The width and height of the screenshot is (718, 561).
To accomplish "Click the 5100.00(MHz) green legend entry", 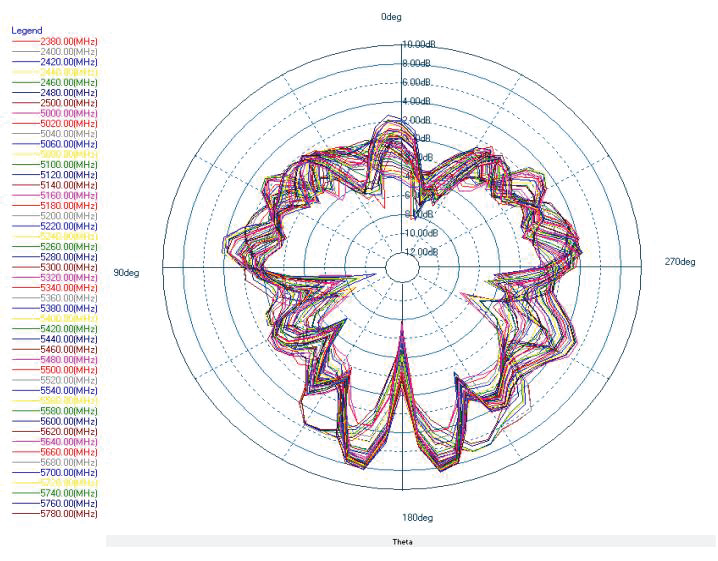I will [68, 164].
